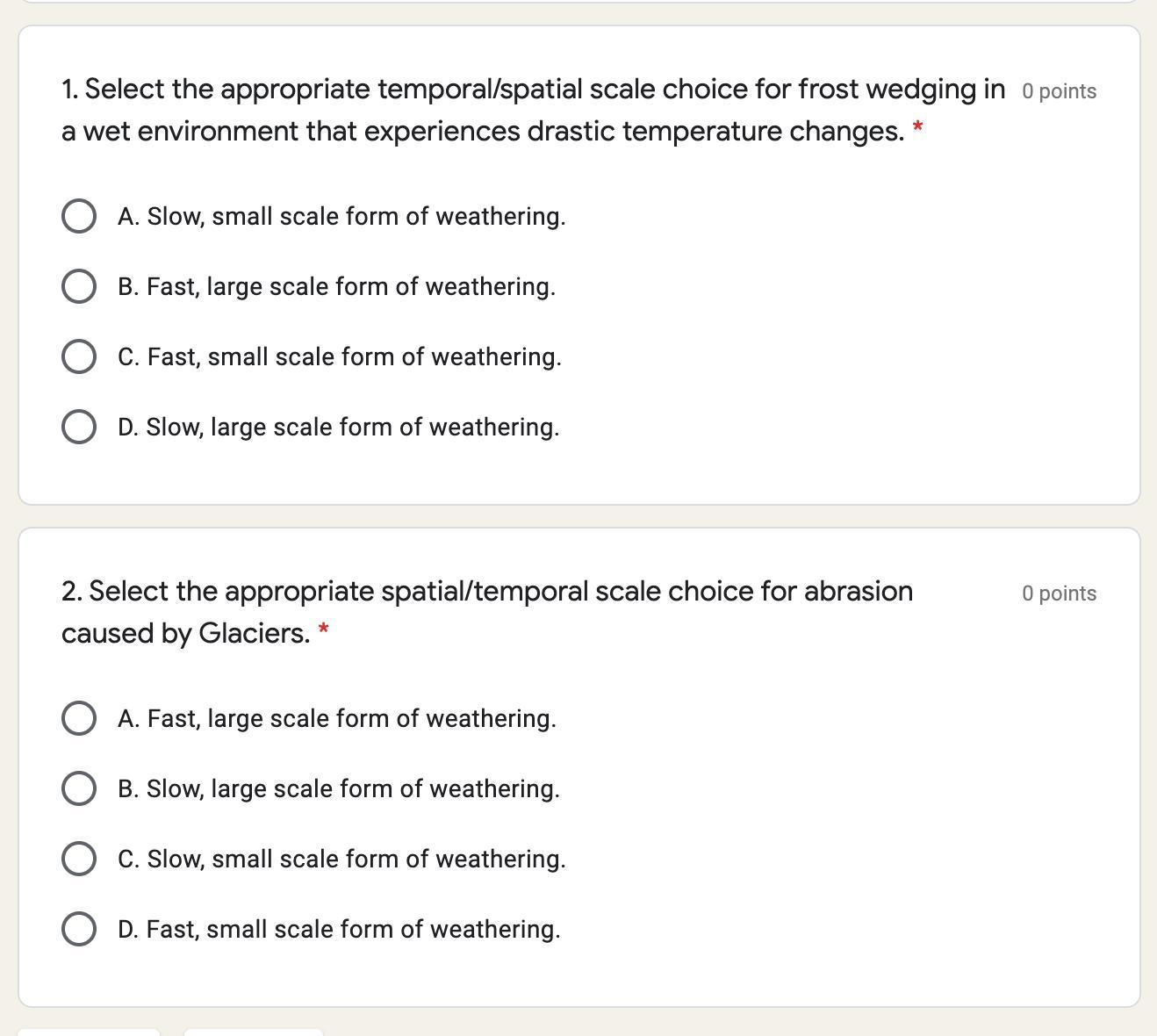Select option A for the frost wedging question
This screenshot has width=1157, height=1036.
click(x=79, y=216)
